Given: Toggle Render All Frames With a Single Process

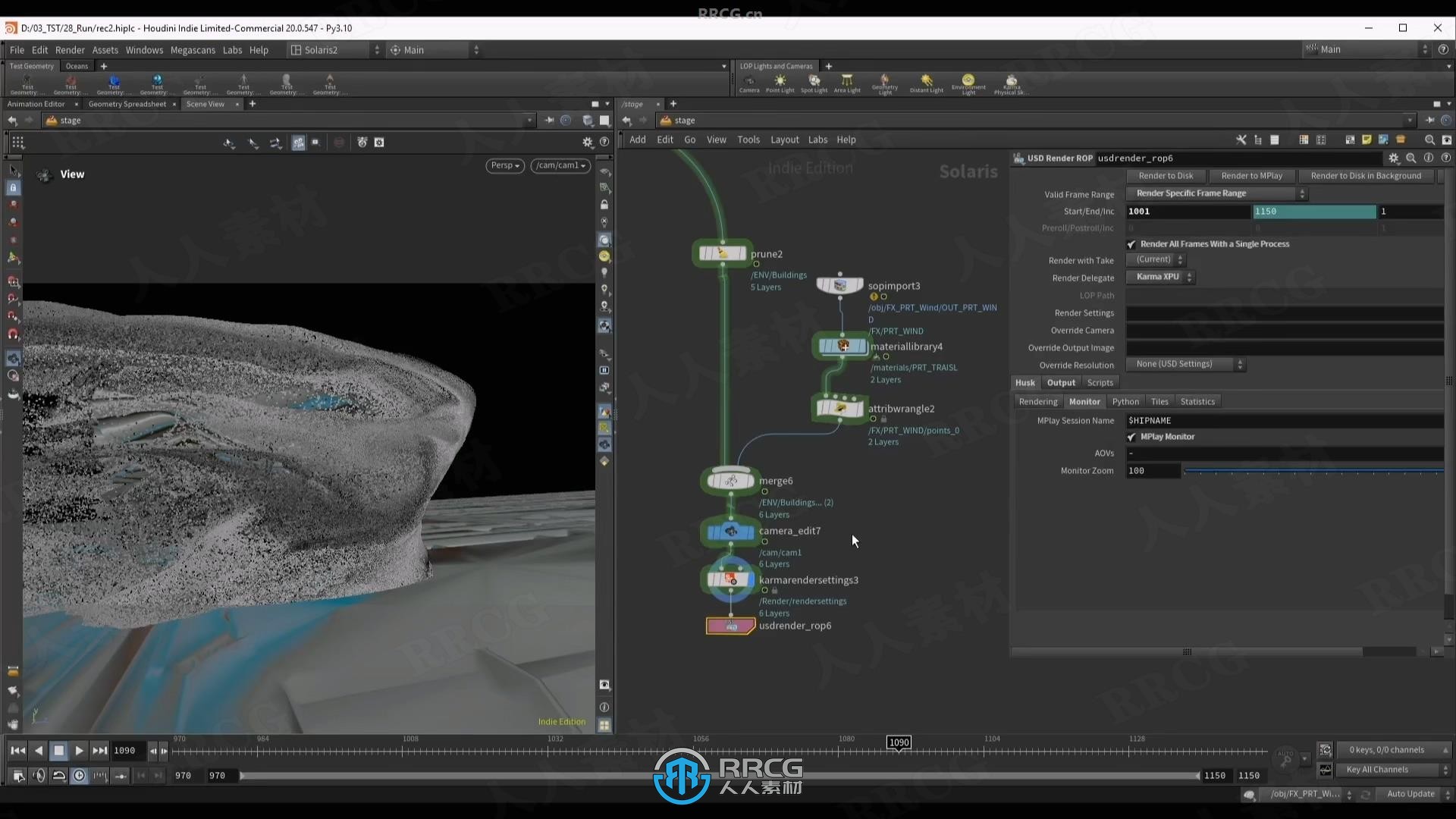Looking at the screenshot, I should coord(1131,244).
